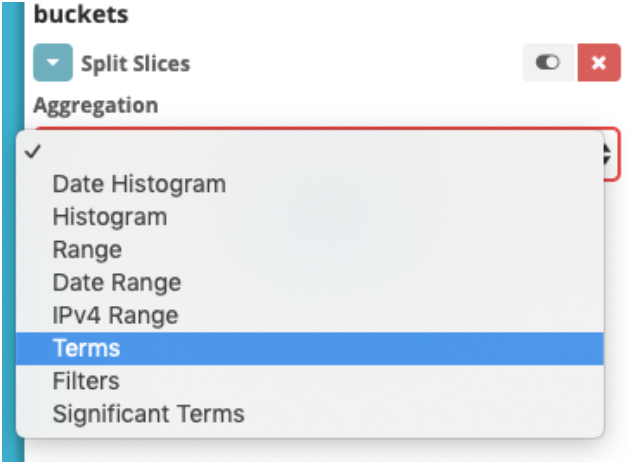The image size is (630, 465).
Task: Pick Filters from the dropdown list
Action: pos(86,381)
